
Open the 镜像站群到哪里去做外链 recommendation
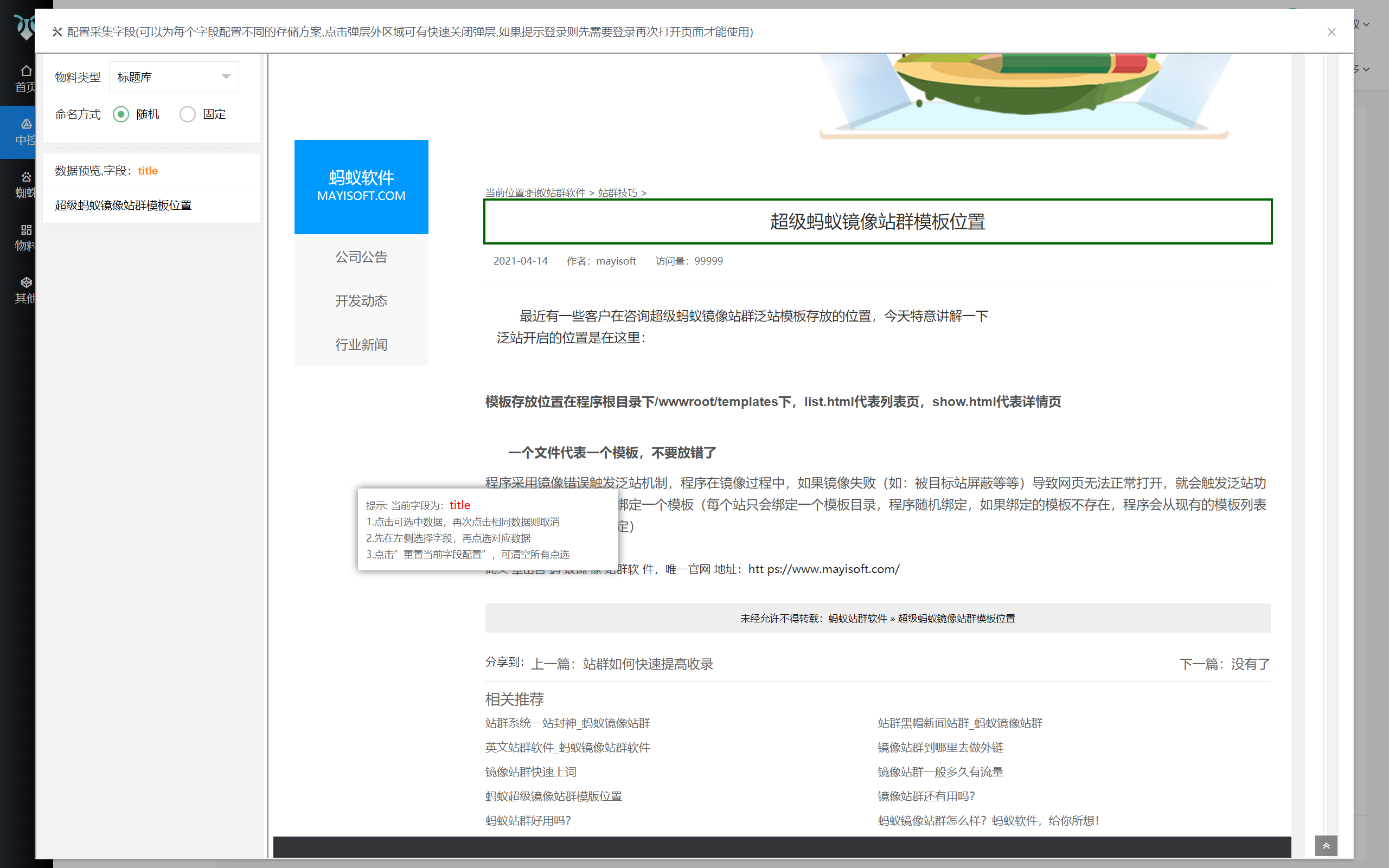tap(941, 747)
